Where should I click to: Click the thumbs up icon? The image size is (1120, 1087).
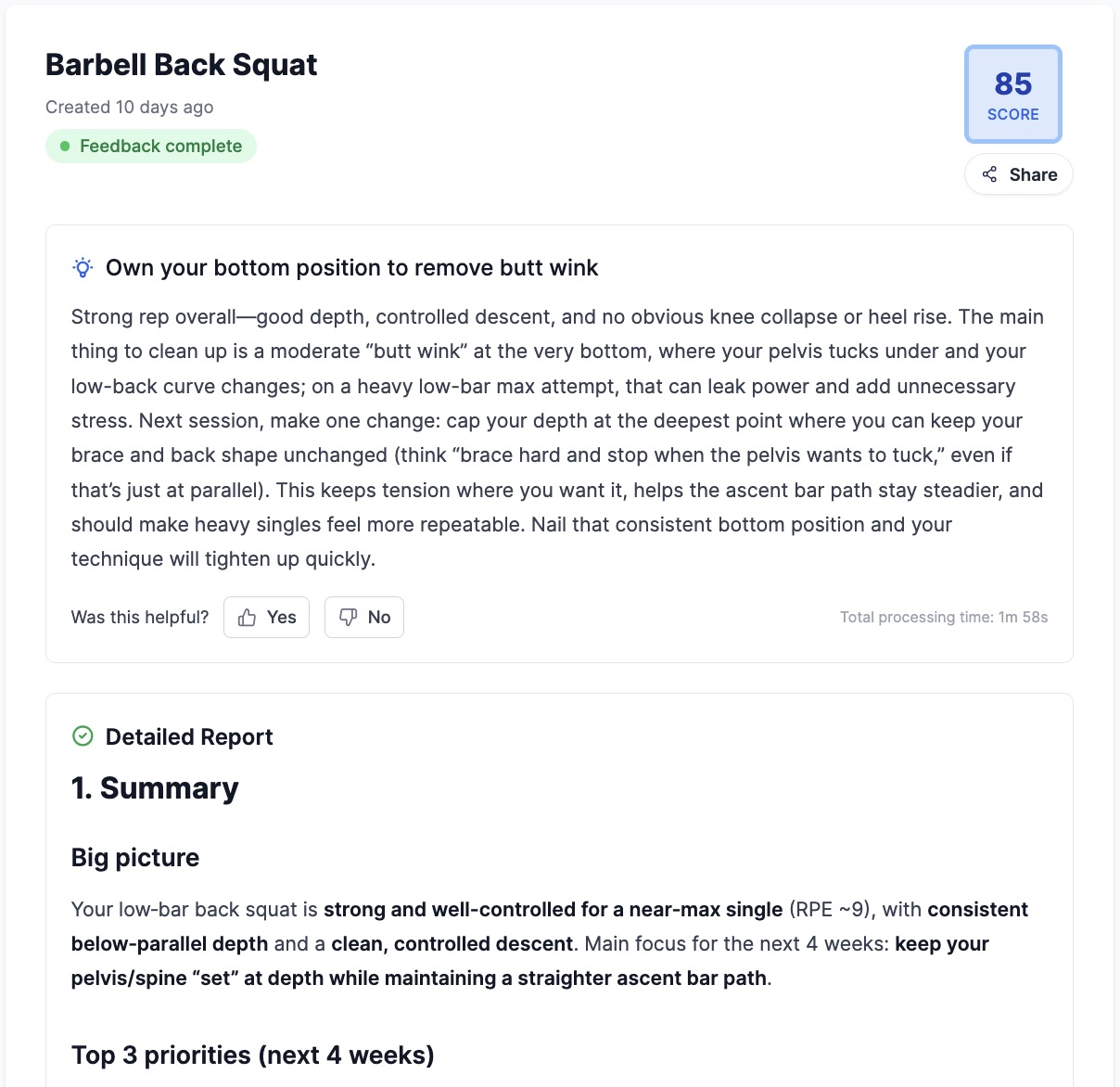(247, 618)
